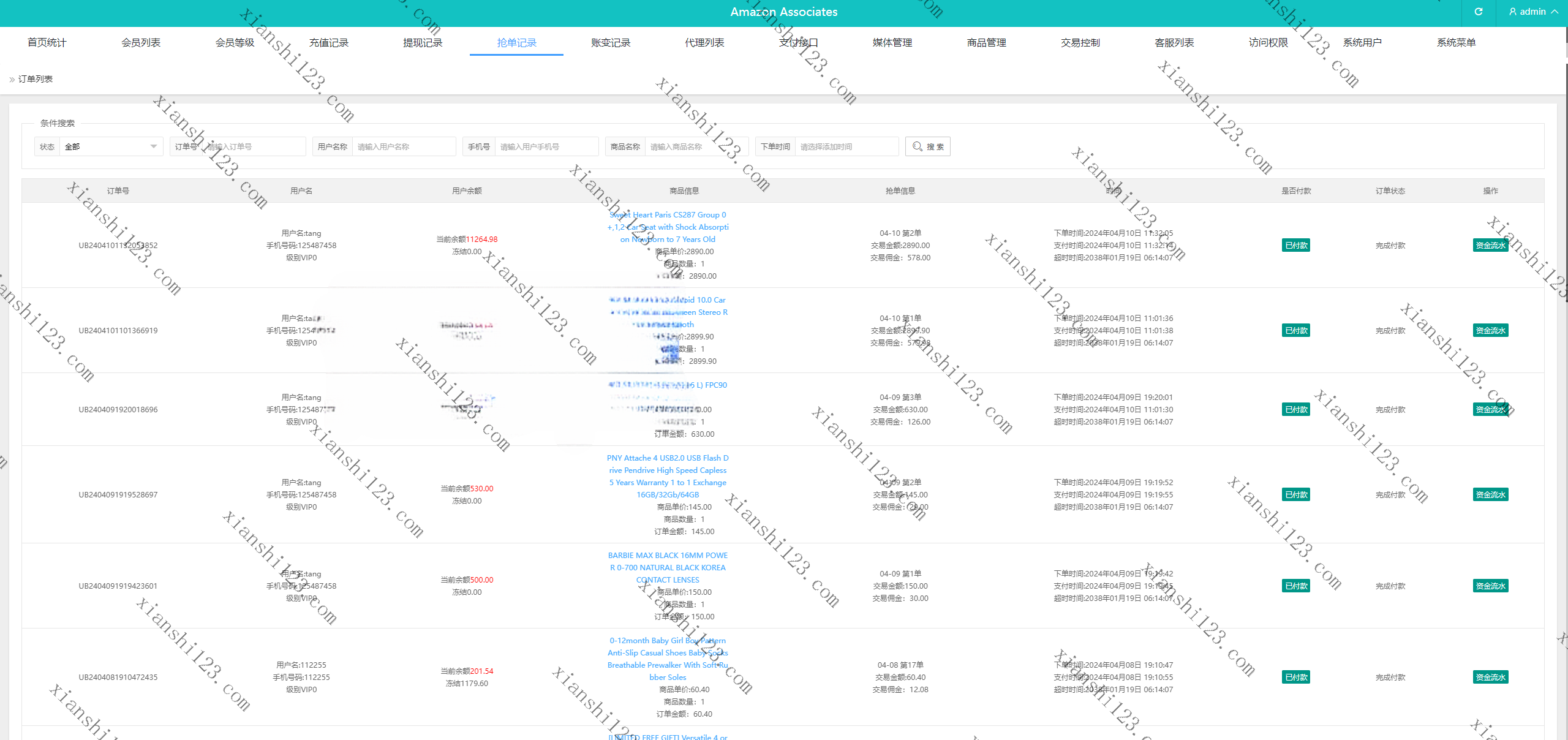Click user name 112255 cell

(301, 665)
